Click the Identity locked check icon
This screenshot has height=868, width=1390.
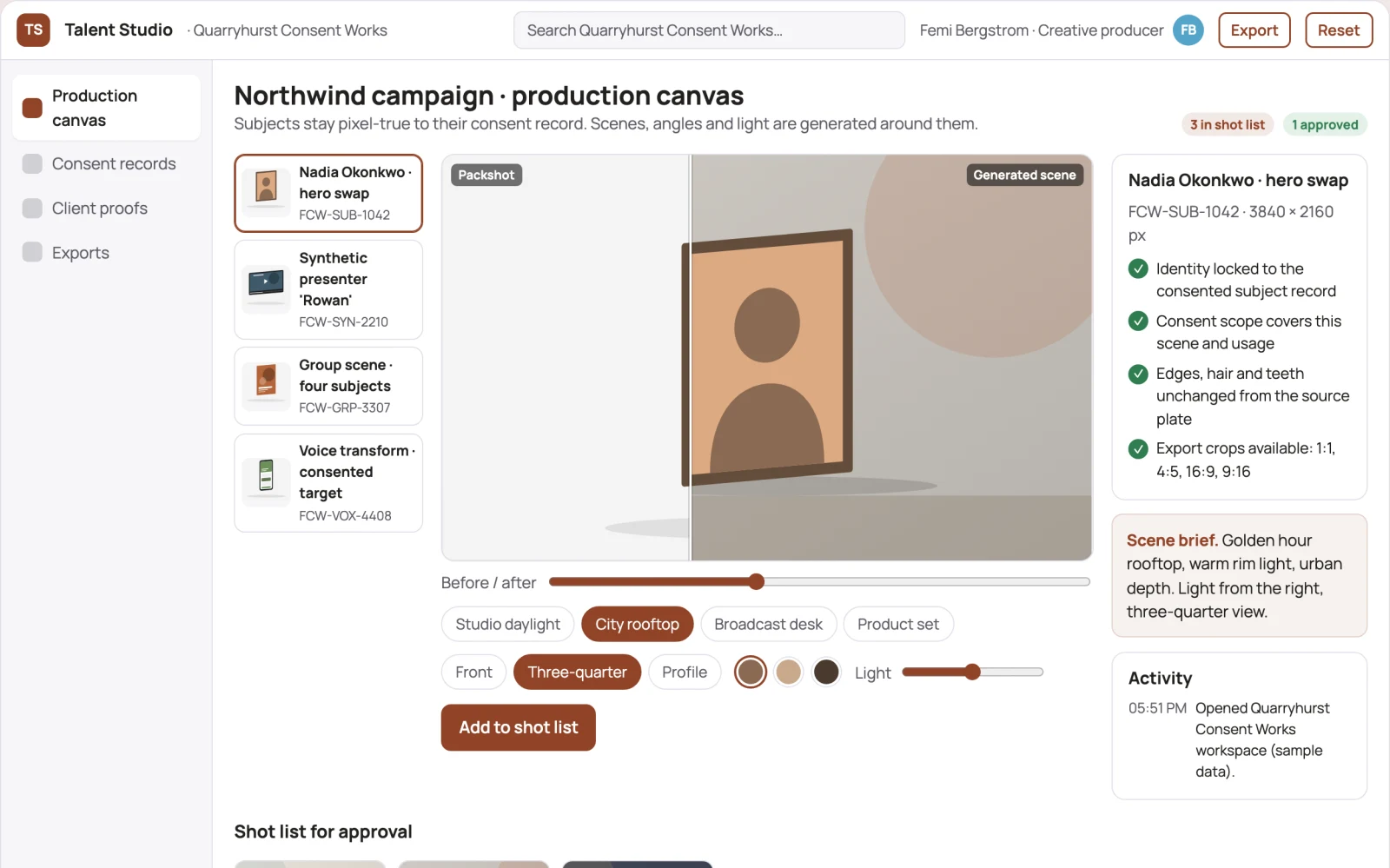1138,268
